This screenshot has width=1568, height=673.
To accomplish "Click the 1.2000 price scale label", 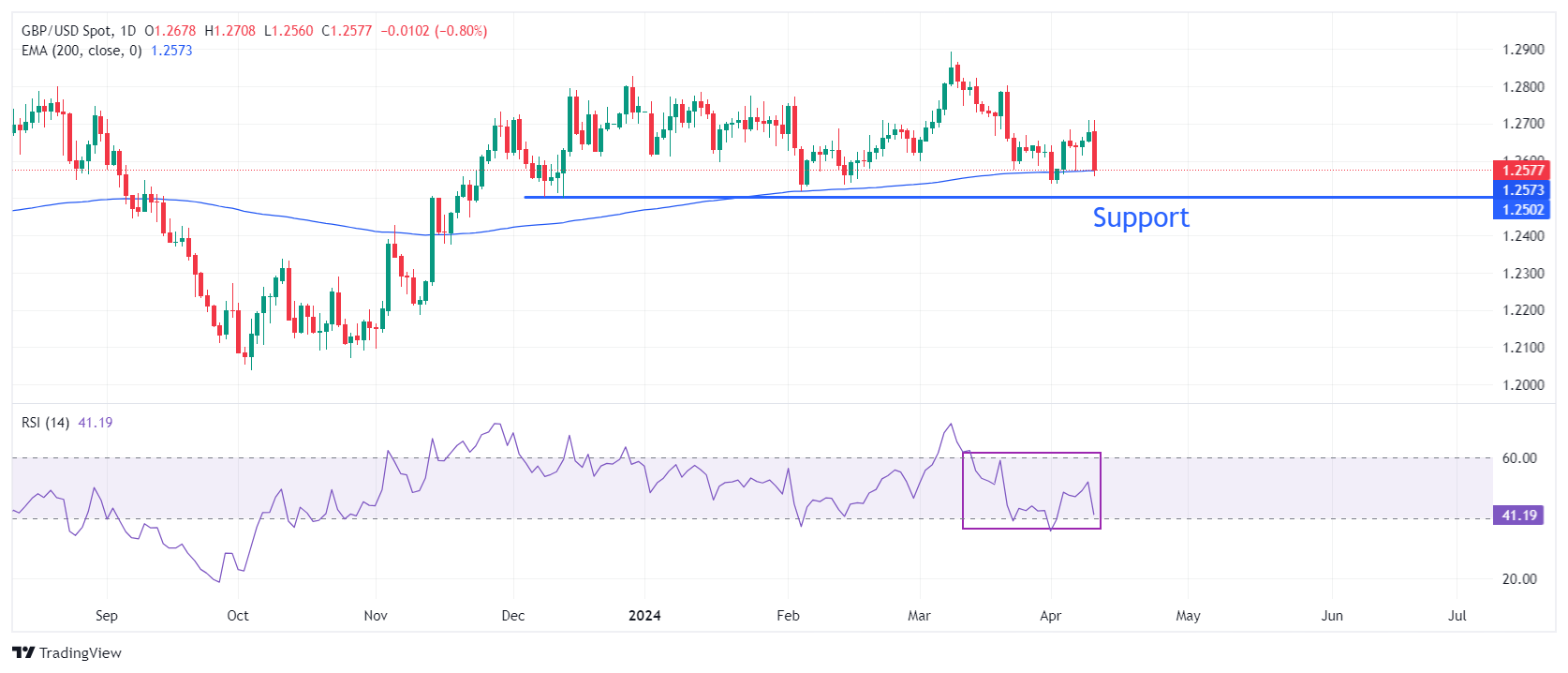I will coord(1523,384).
